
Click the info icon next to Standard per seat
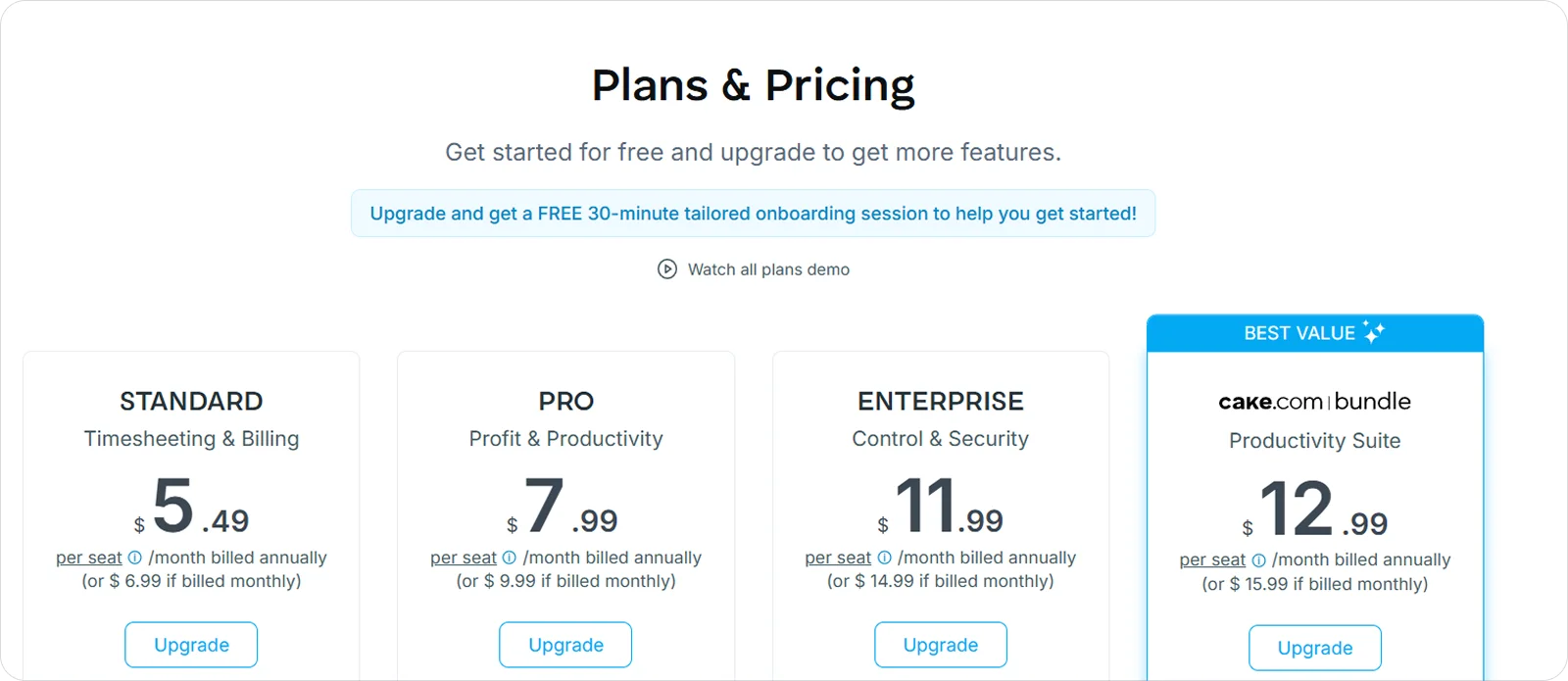(x=132, y=557)
